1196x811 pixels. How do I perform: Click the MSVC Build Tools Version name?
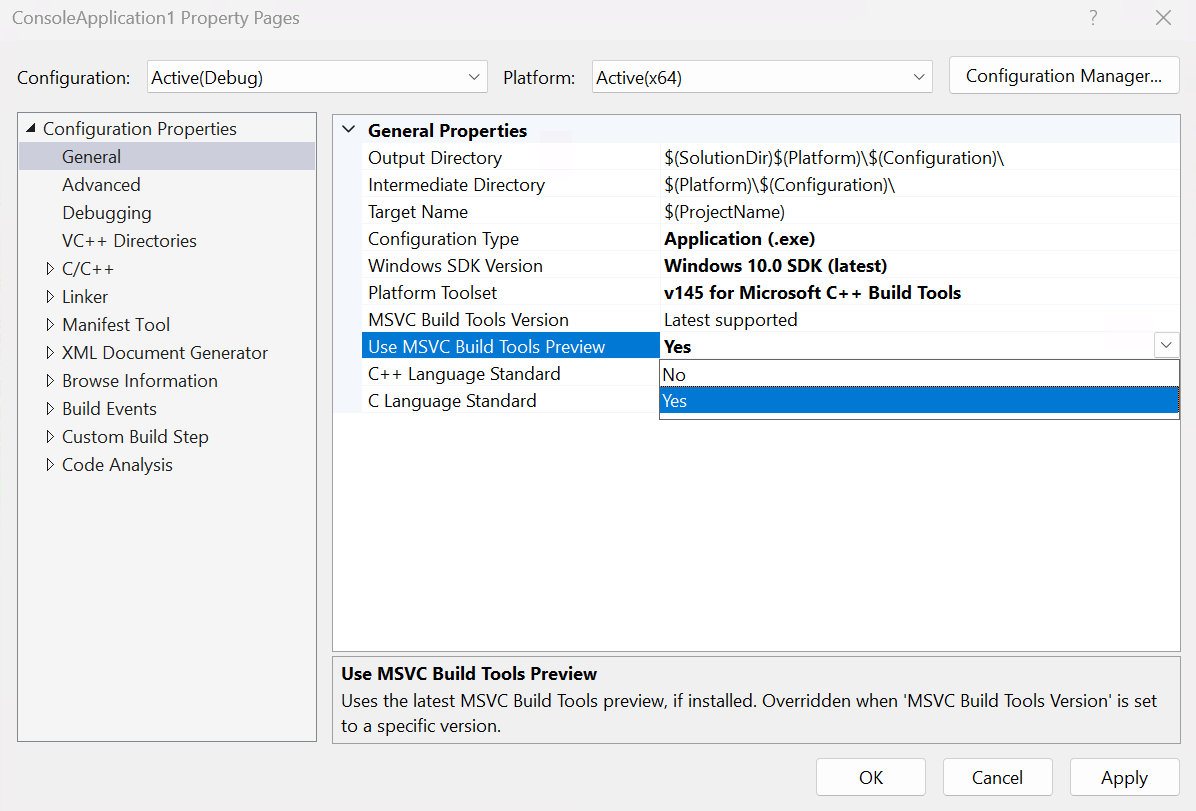(468, 320)
